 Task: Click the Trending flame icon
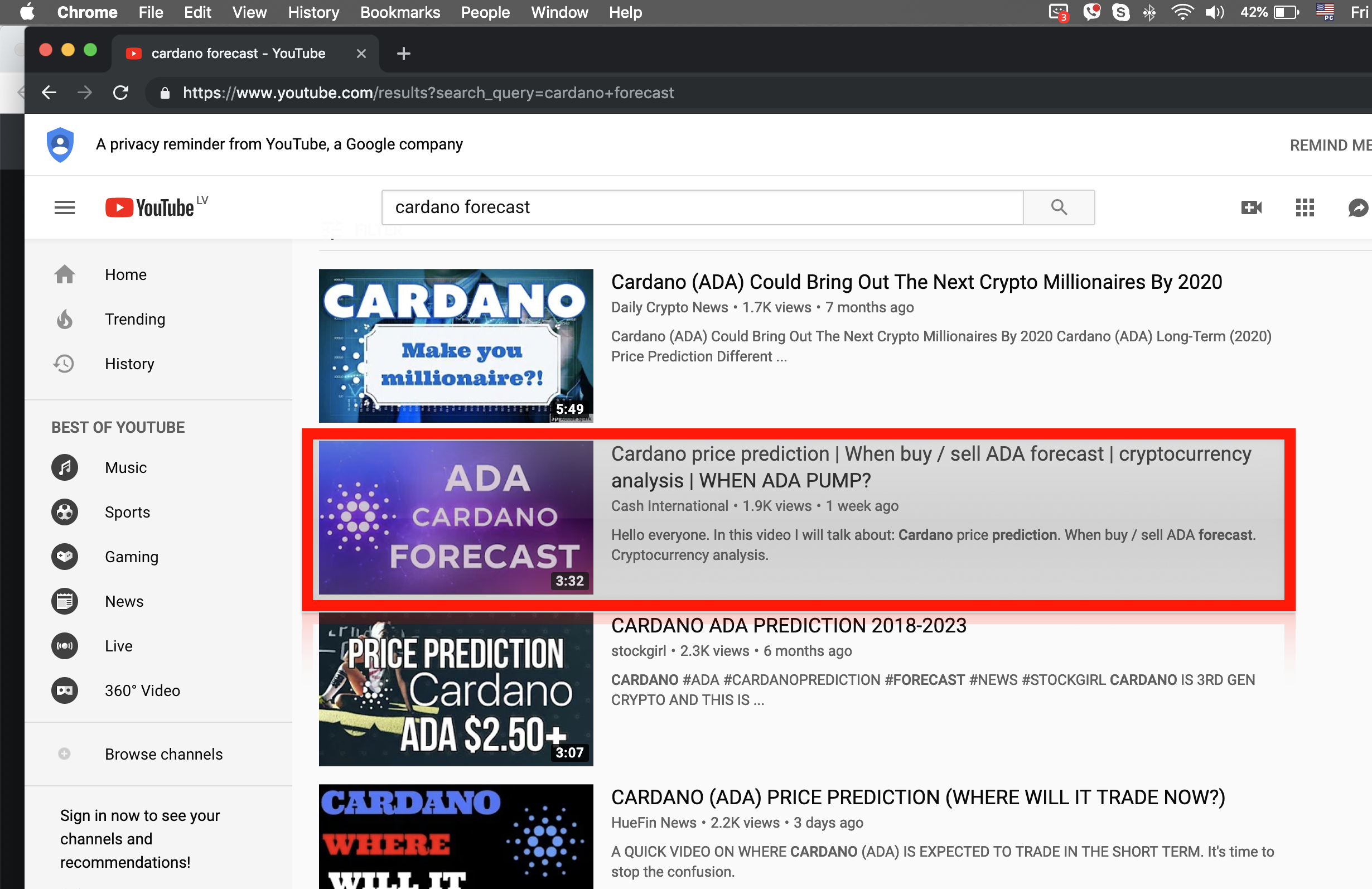[65, 319]
